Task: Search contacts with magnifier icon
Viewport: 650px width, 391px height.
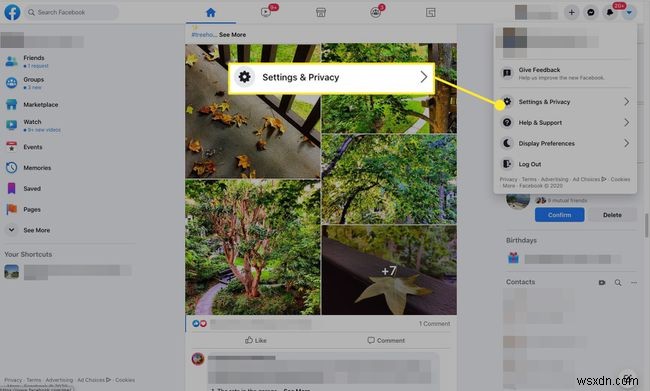Action: 618,283
